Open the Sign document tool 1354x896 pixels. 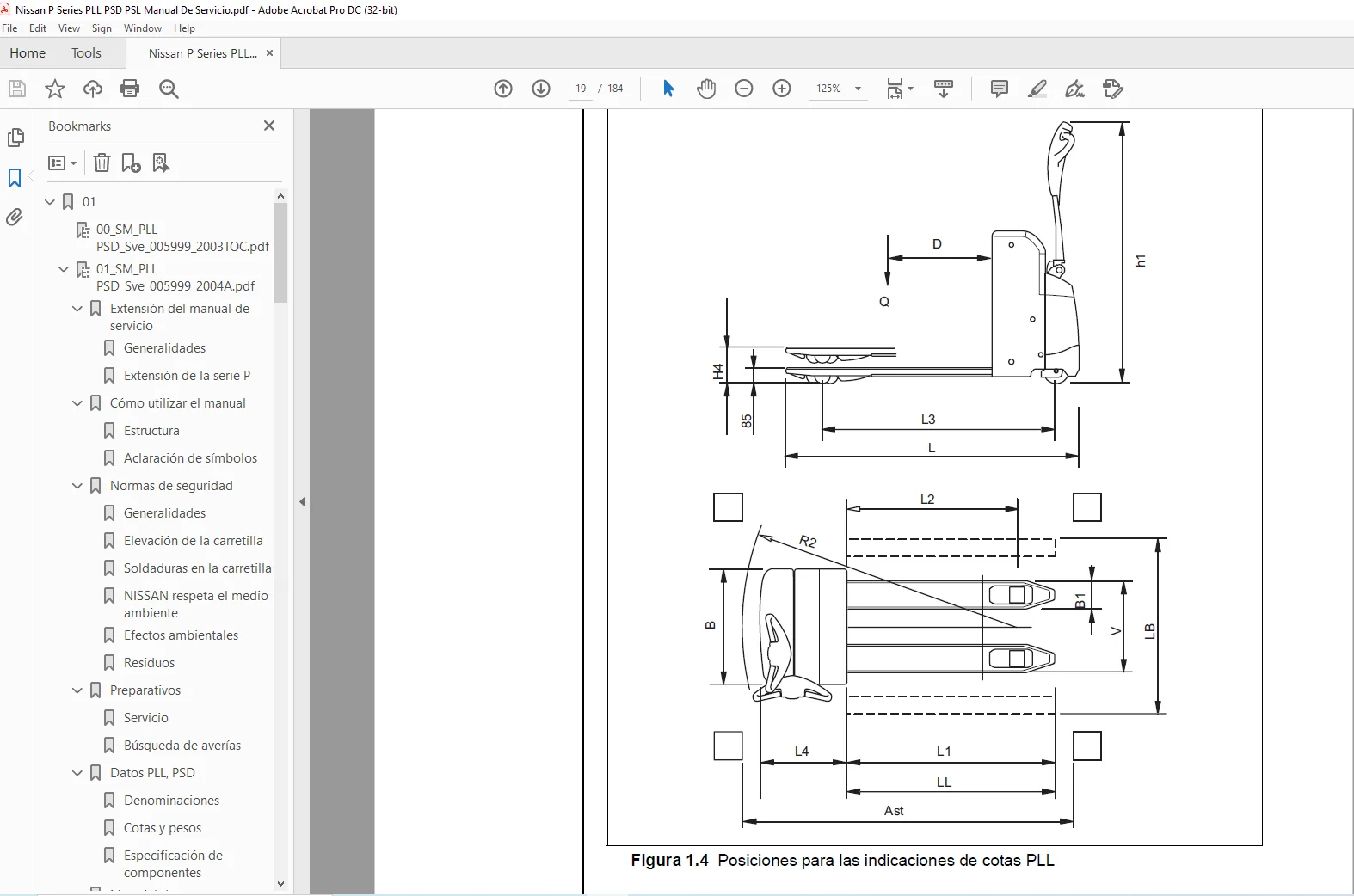coord(1074,89)
